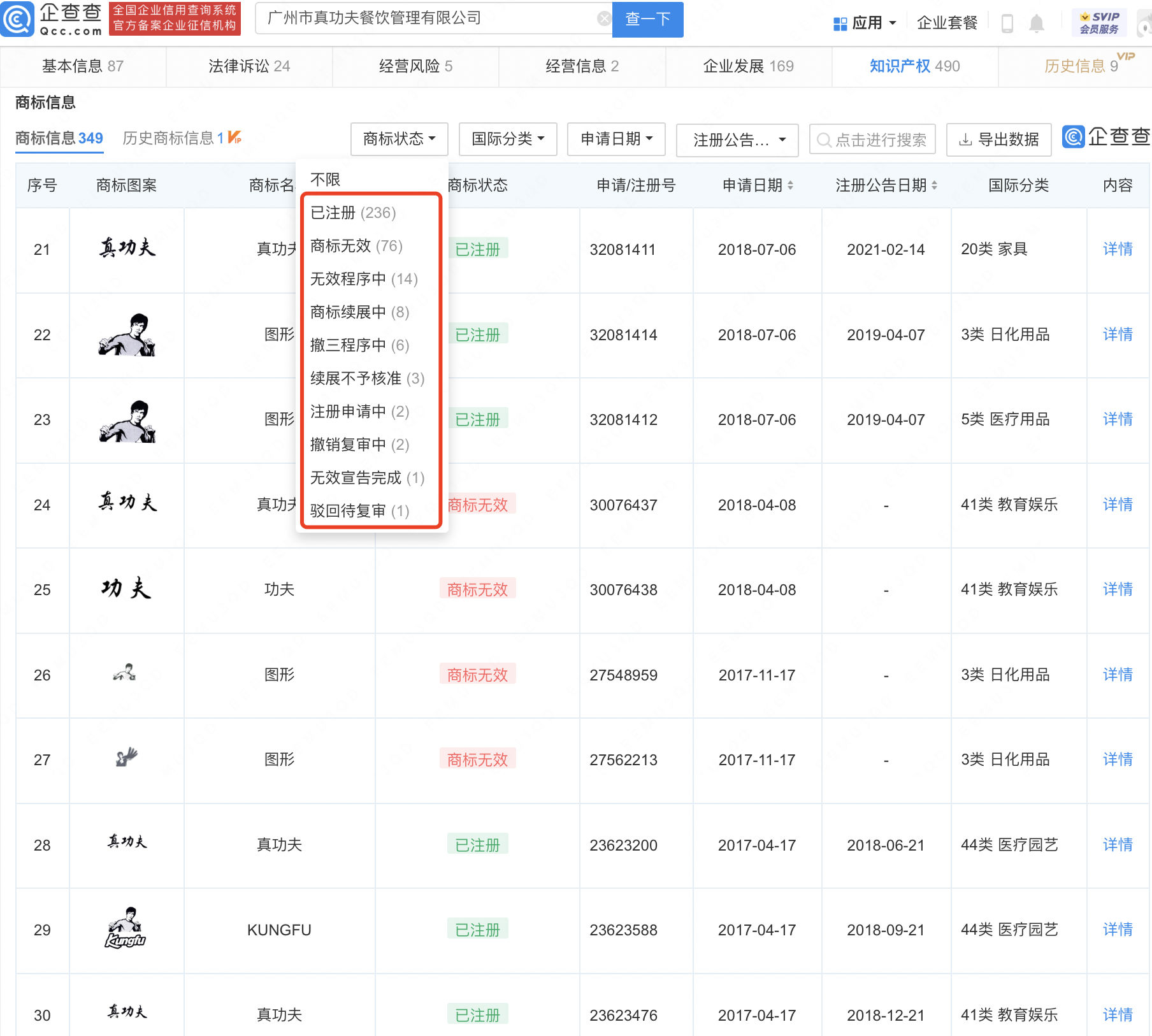
Task: Open 详情 link for trademark 23623588
Action: (1118, 930)
